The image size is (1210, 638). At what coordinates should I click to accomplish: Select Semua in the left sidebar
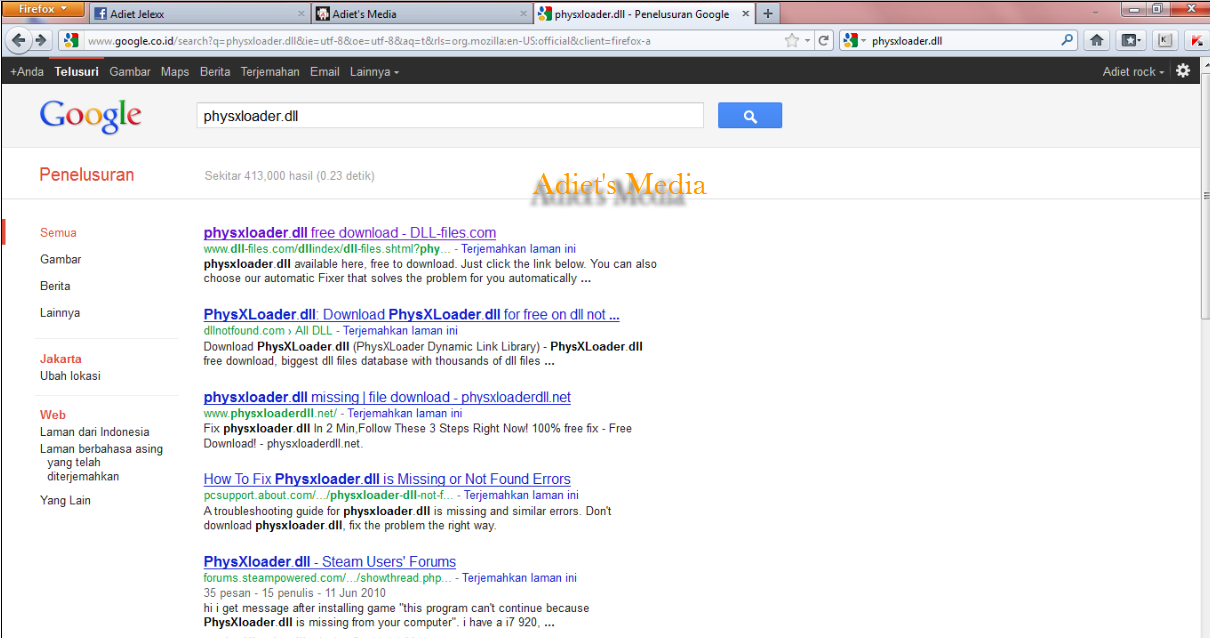(58, 233)
